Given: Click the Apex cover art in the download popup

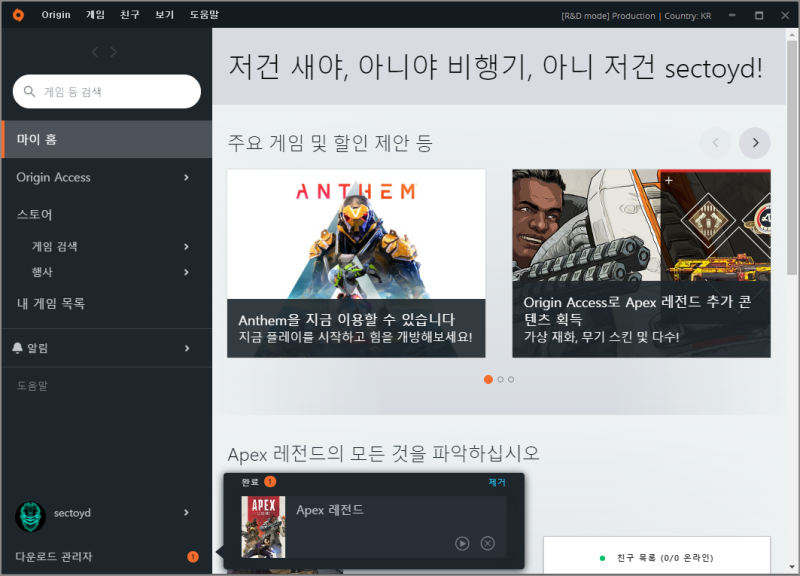Looking at the screenshot, I should click(x=263, y=527).
